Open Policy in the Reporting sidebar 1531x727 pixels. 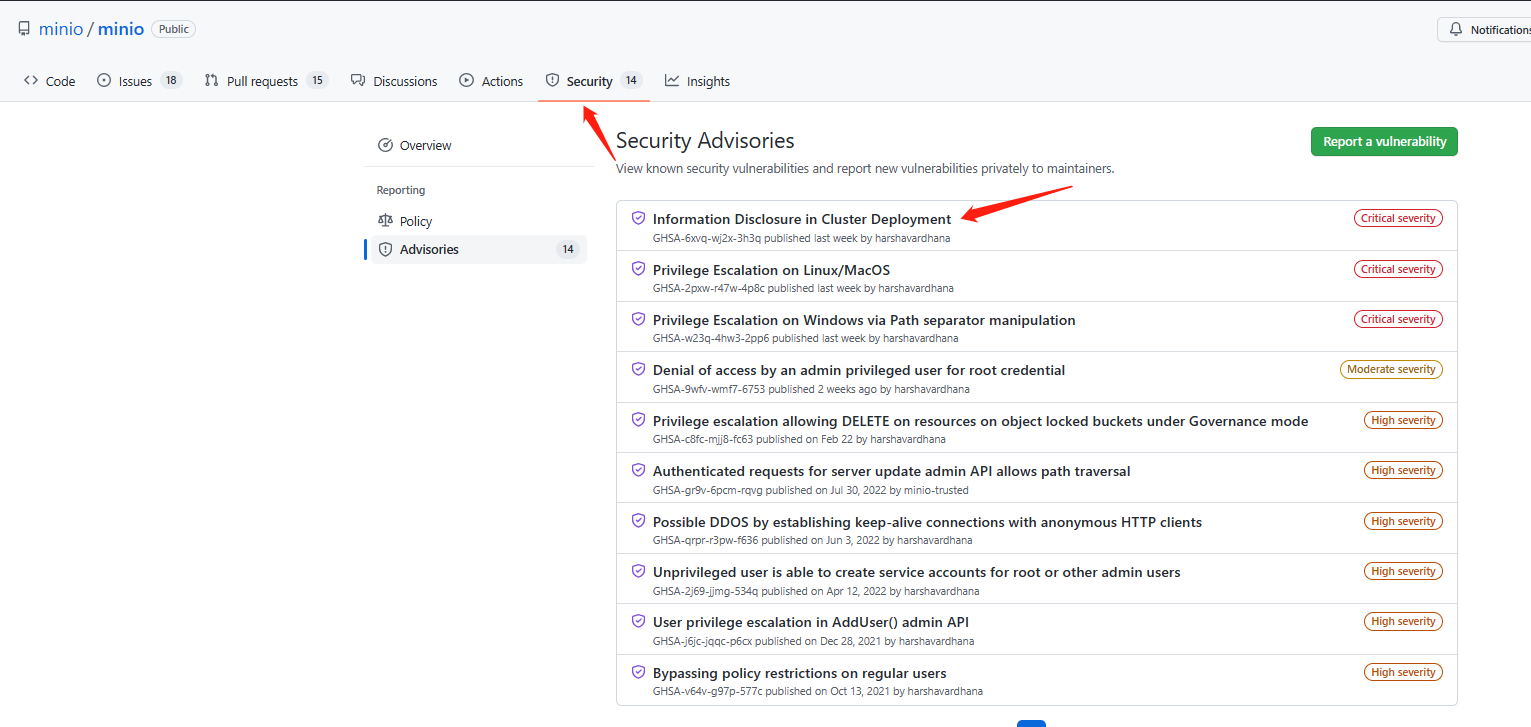[x=476, y=221]
